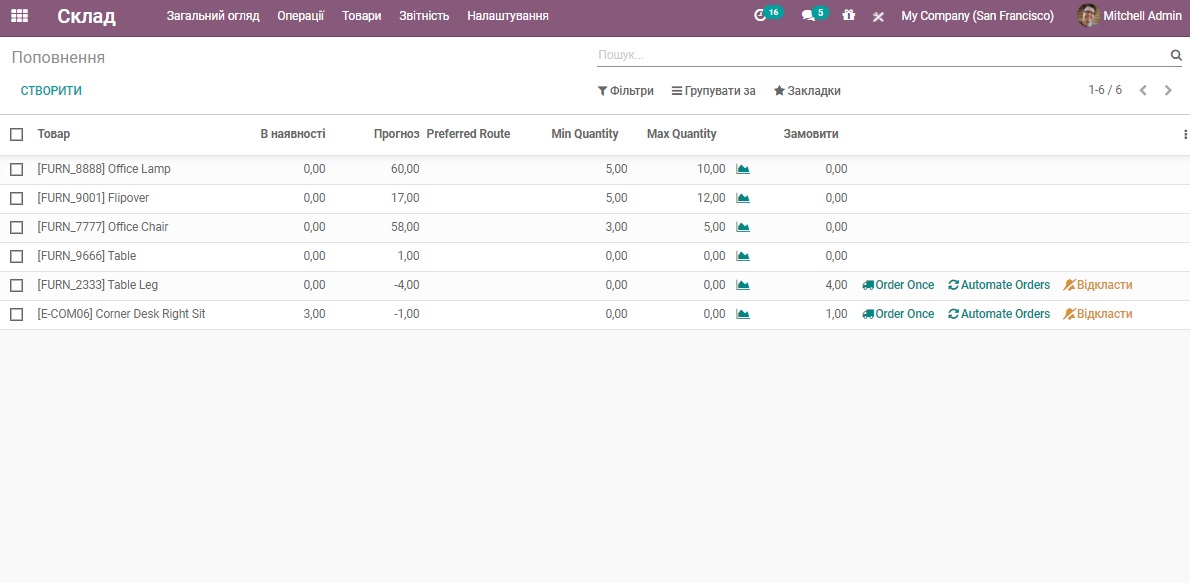Viewport: 1190px width, 583px height.
Task: Open forecast chart icon for Office Lamp
Action: click(x=743, y=169)
